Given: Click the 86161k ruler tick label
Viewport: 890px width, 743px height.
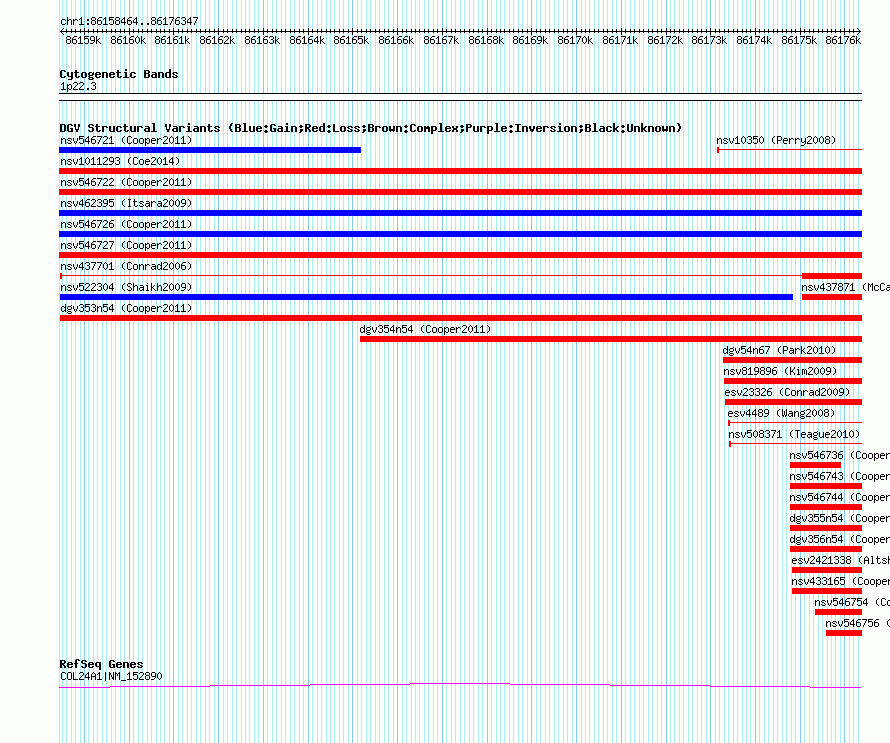Looking at the screenshot, I should (172, 40).
